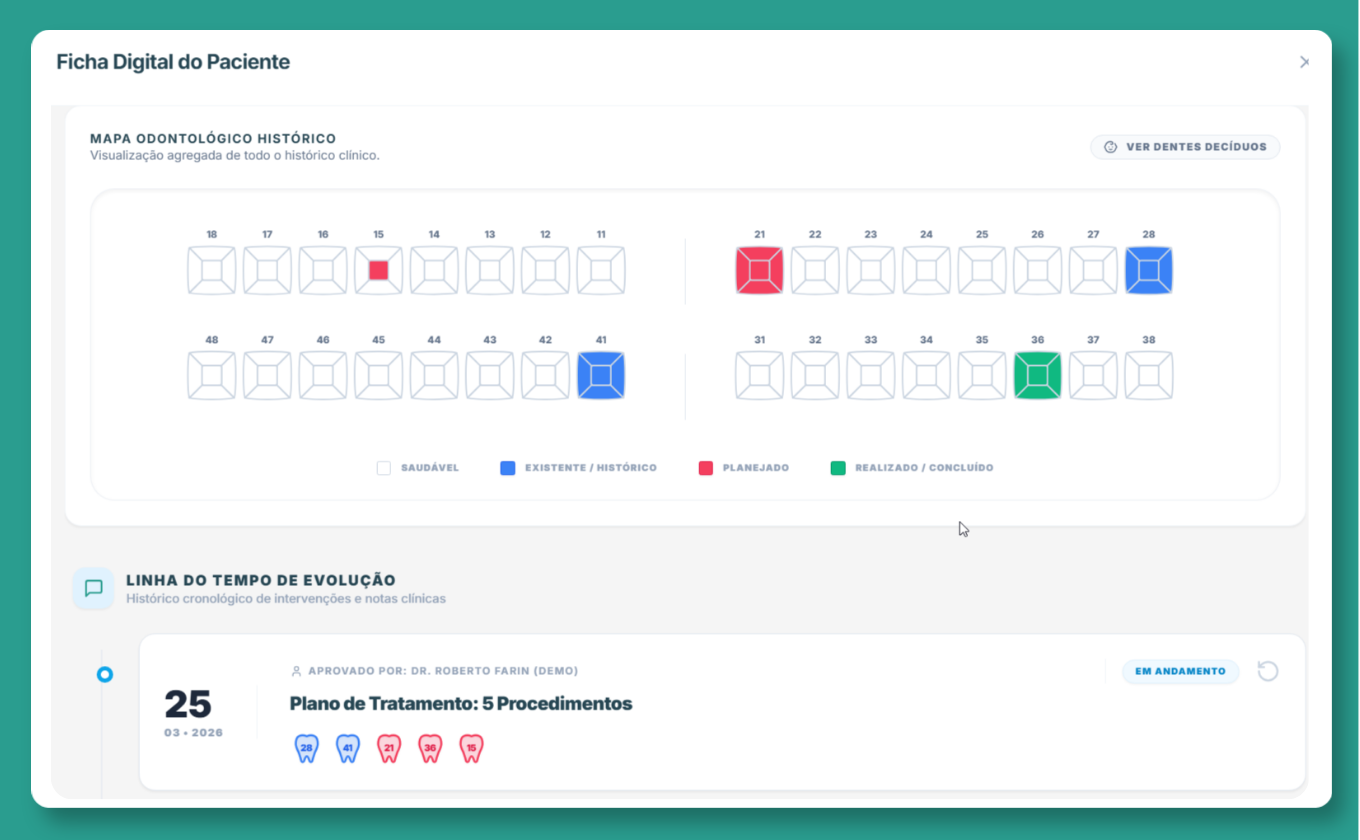The width and height of the screenshot is (1360, 840).
Task: Click the Planejado red legend swatch
Action: click(x=706, y=468)
